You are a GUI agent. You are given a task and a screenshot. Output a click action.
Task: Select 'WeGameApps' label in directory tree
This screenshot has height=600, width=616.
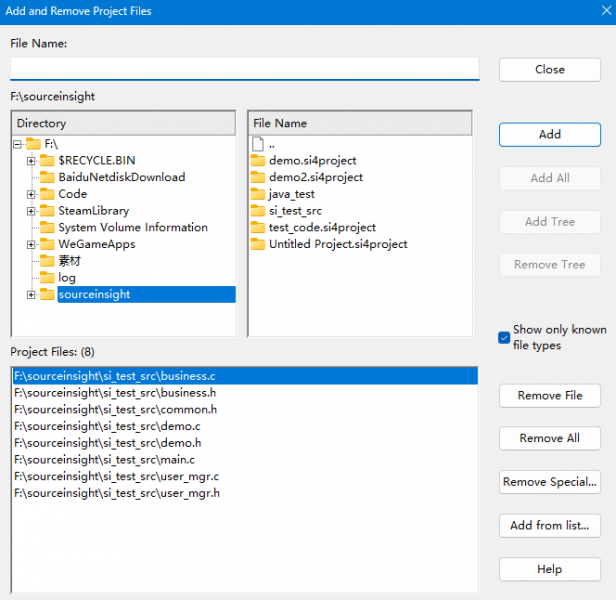pyautogui.click(x=97, y=244)
